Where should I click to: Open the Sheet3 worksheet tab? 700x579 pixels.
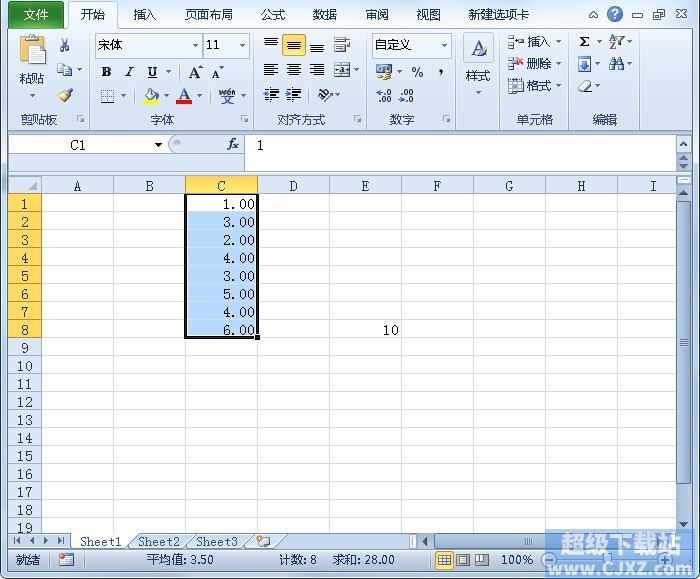pos(217,542)
